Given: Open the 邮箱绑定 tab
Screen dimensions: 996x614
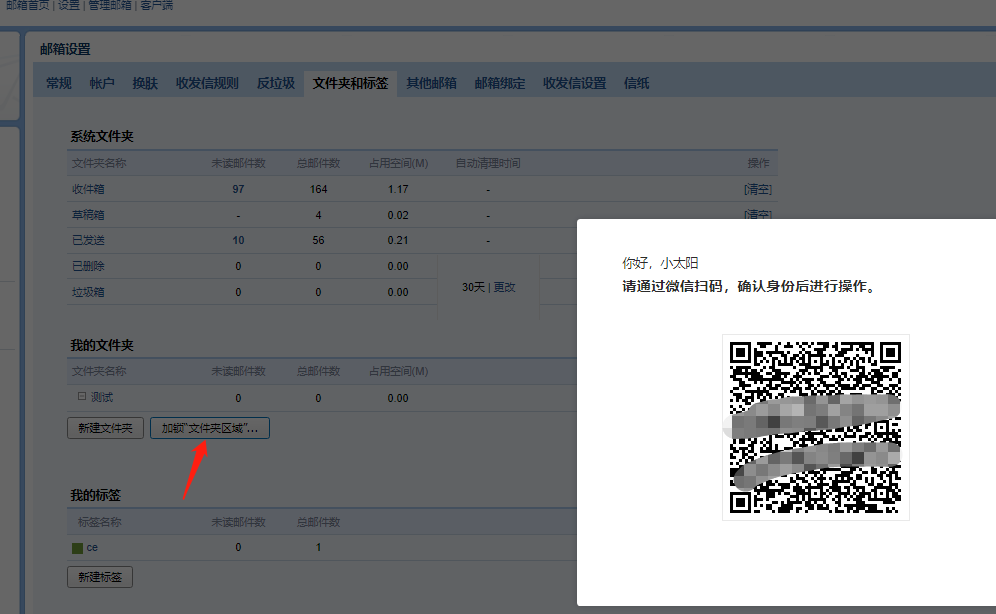Looking at the screenshot, I should coord(500,83).
